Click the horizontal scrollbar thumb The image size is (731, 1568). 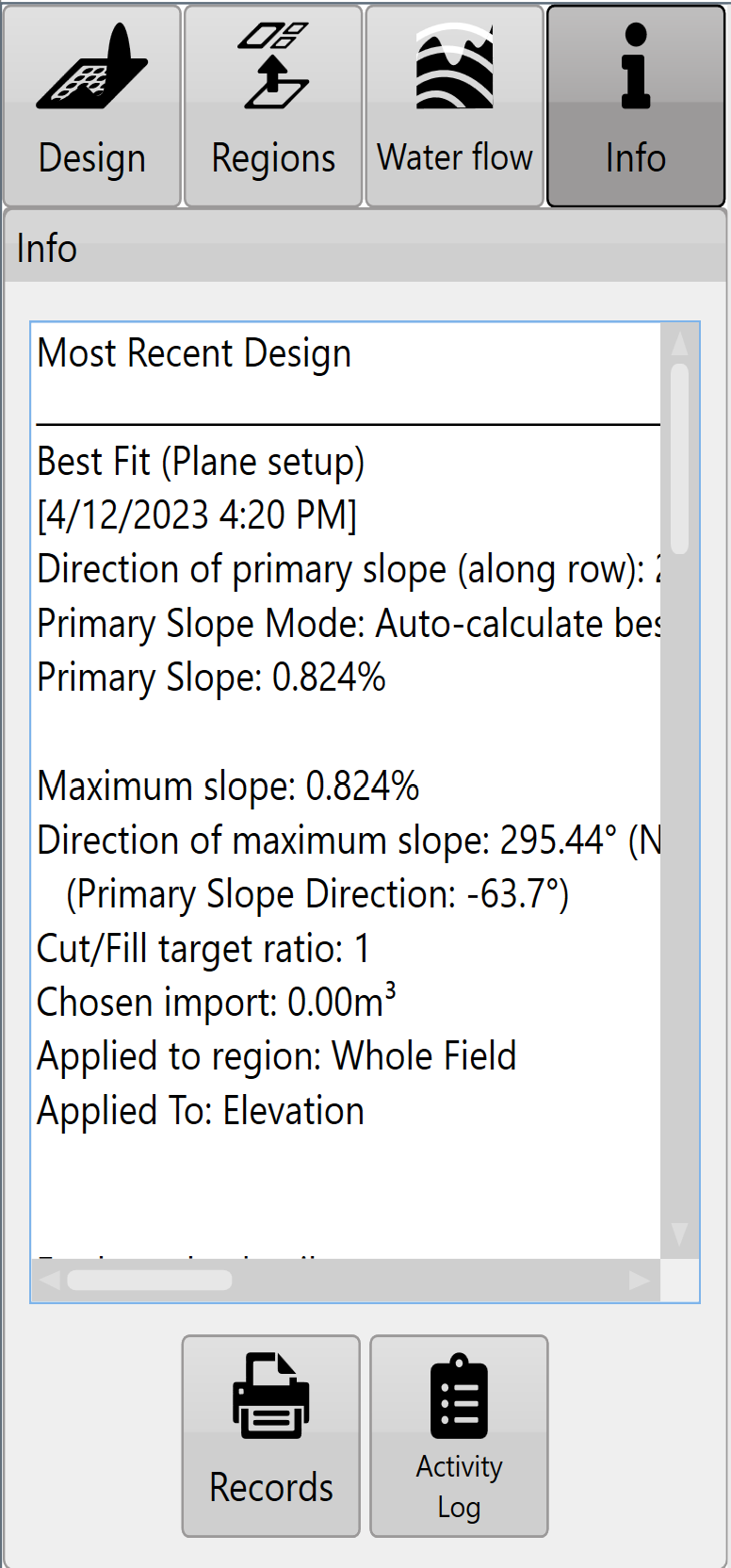(x=150, y=1280)
